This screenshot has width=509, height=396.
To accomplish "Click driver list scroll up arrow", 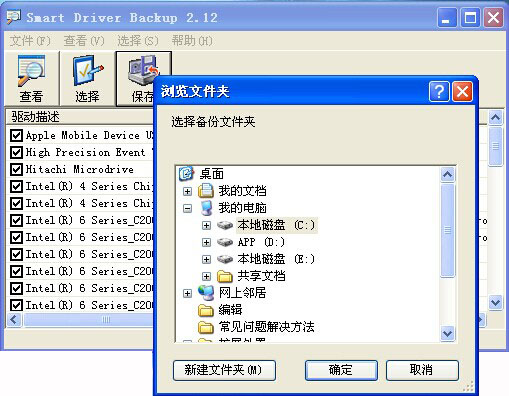I will click(x=495, y=117).
